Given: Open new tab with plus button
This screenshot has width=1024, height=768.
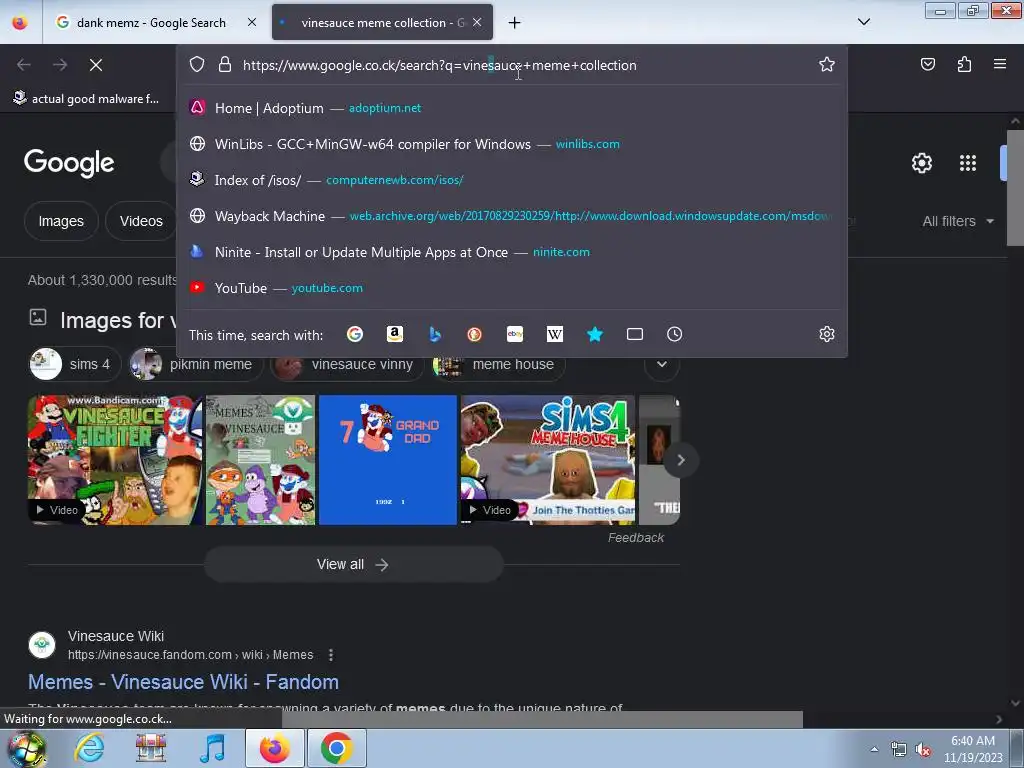Looking at the screenshot, I should point(515,23).
